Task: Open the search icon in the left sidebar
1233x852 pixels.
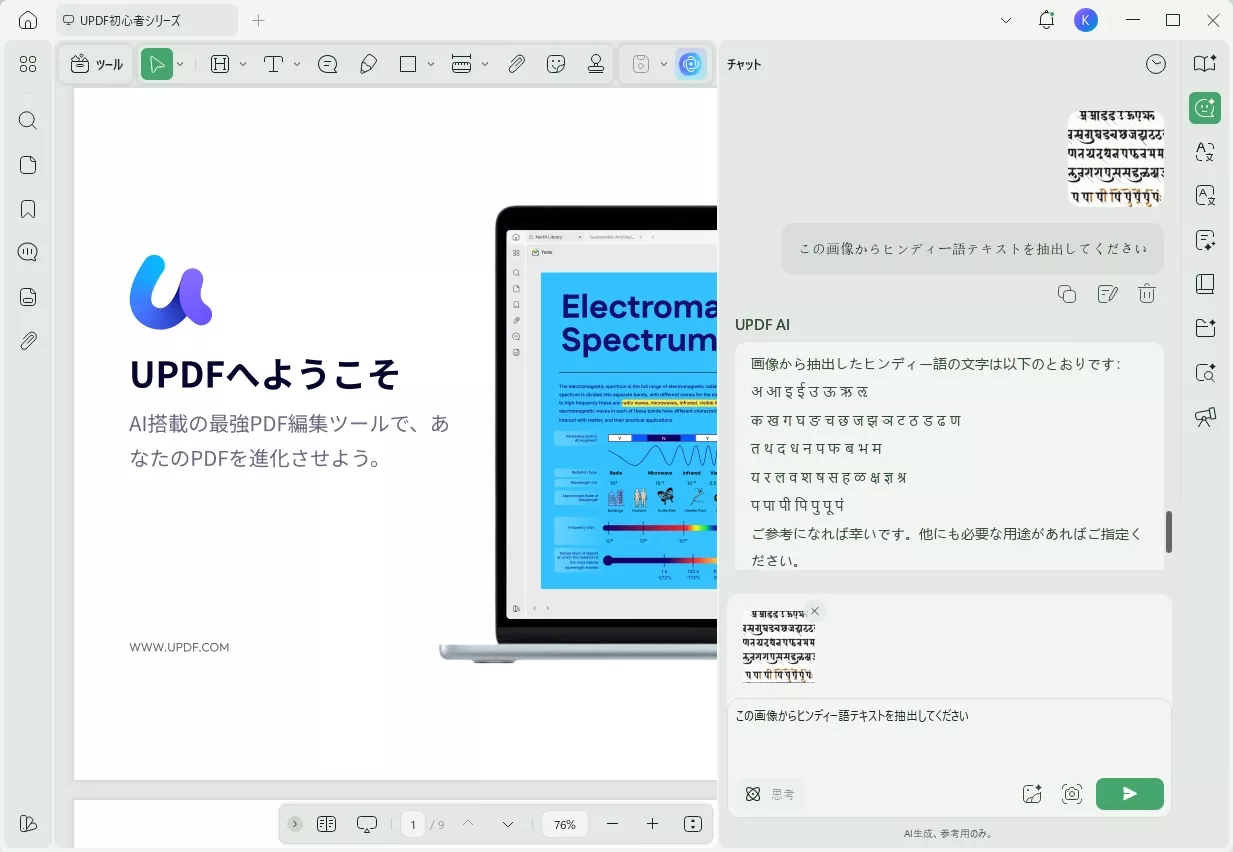Action: 27,120
